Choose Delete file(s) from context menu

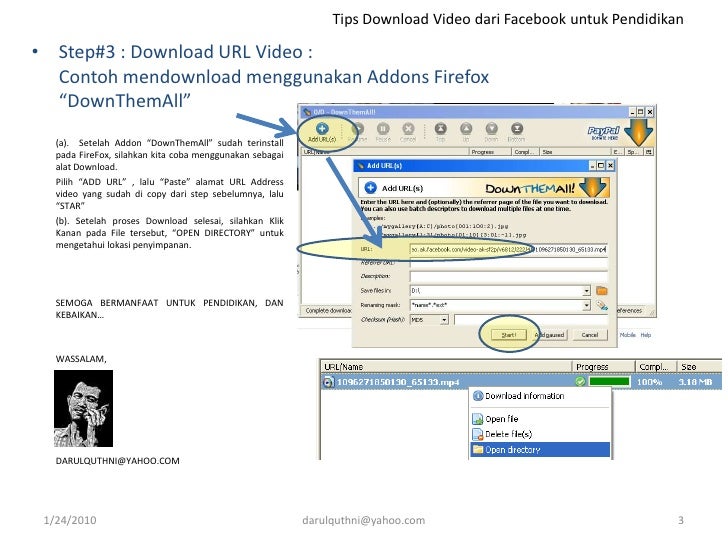540,434
